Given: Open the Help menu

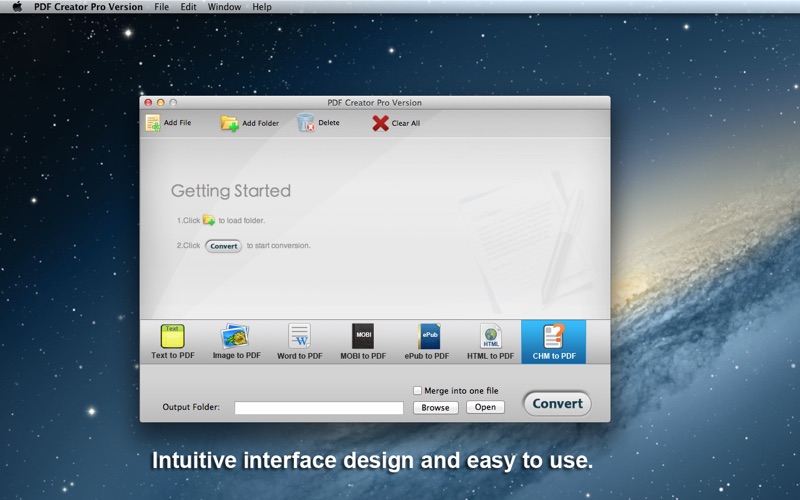Looking at the screenshot, I should 262,7.
